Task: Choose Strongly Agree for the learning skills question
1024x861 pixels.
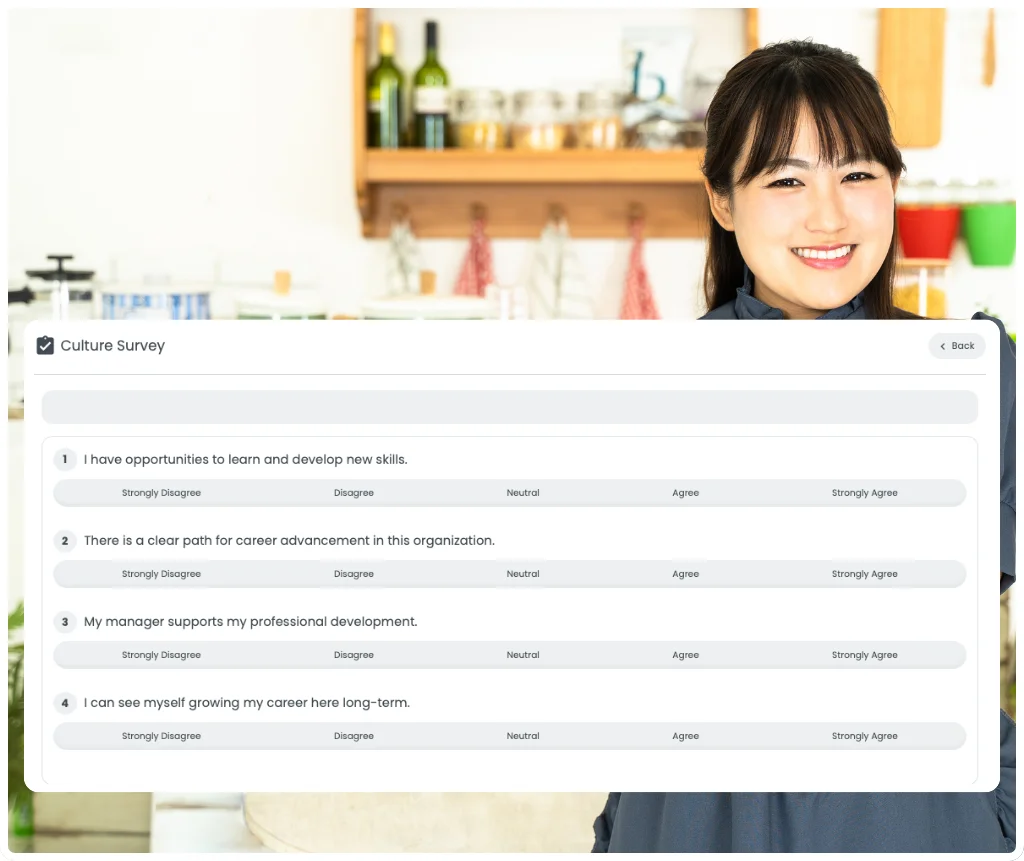Action: (x=864, y=492)
